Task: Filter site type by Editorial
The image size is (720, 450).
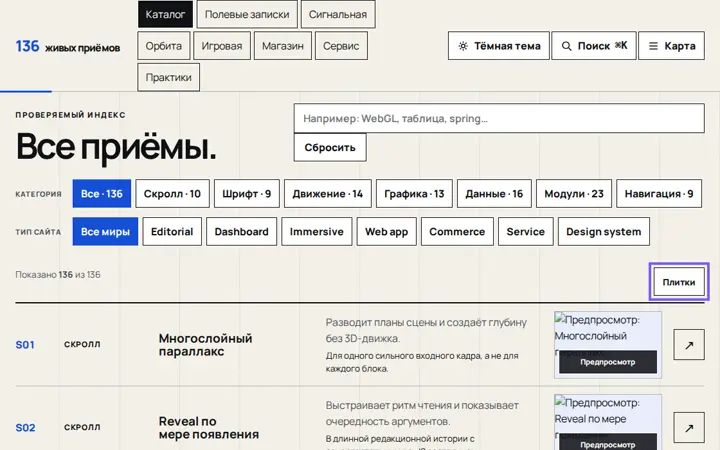Action: coord(172,231)
